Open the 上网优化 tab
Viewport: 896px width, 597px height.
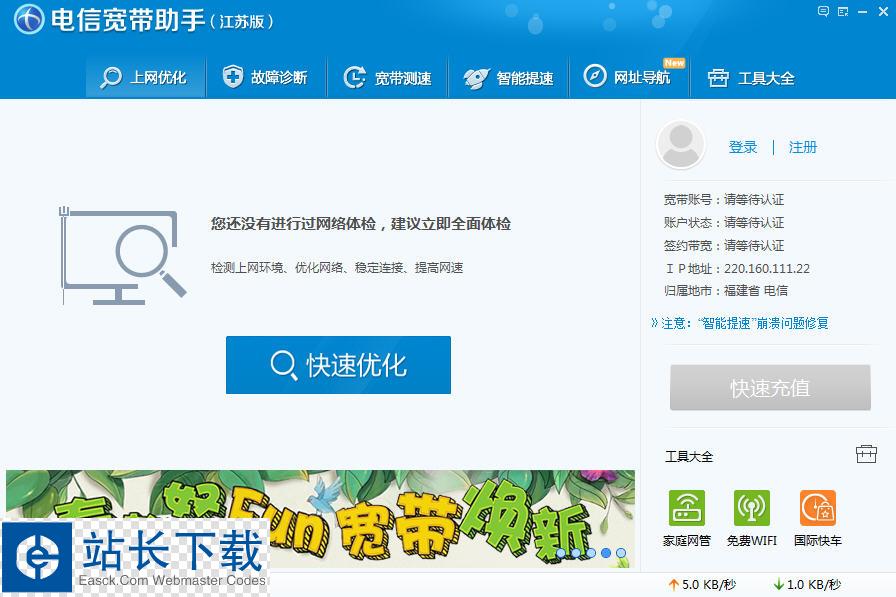(145, 77)
